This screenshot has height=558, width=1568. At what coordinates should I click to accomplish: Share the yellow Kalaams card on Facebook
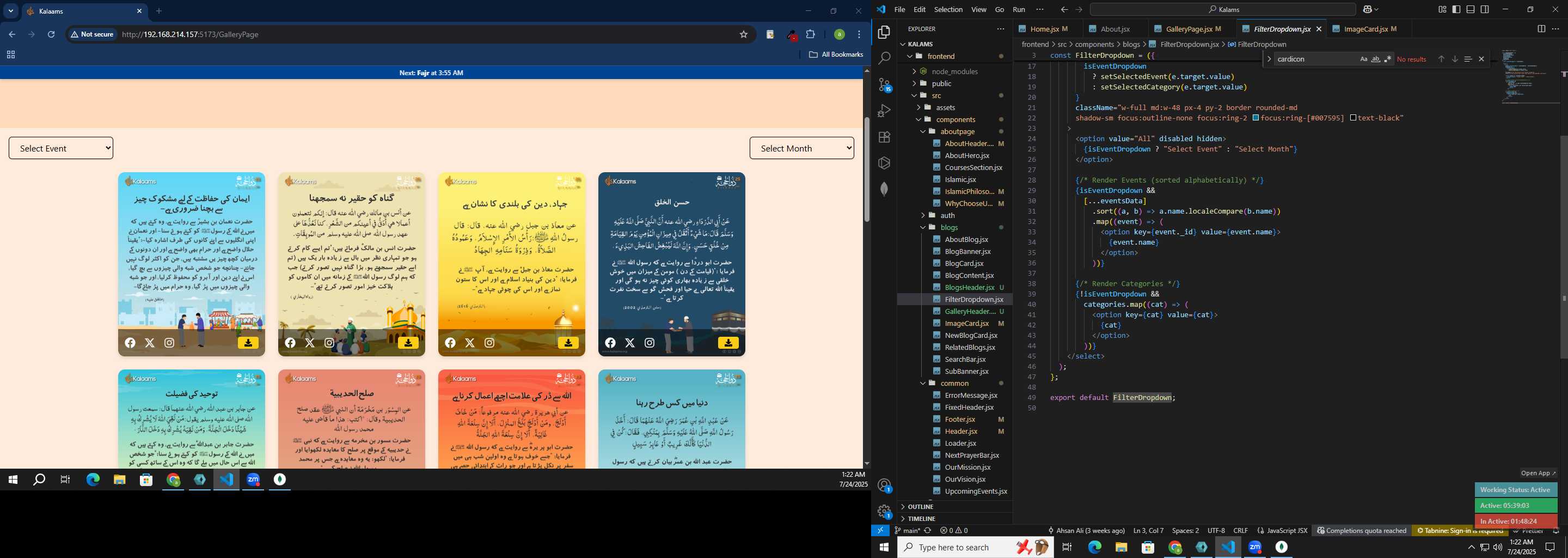coord(450,343)
